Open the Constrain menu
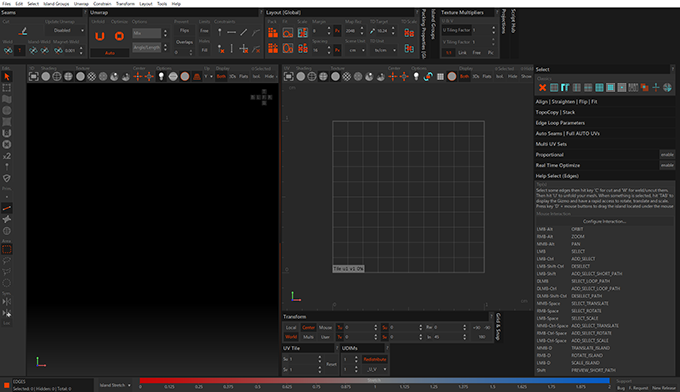The width and height of the screenshot is (680, 392). [102, 3]
